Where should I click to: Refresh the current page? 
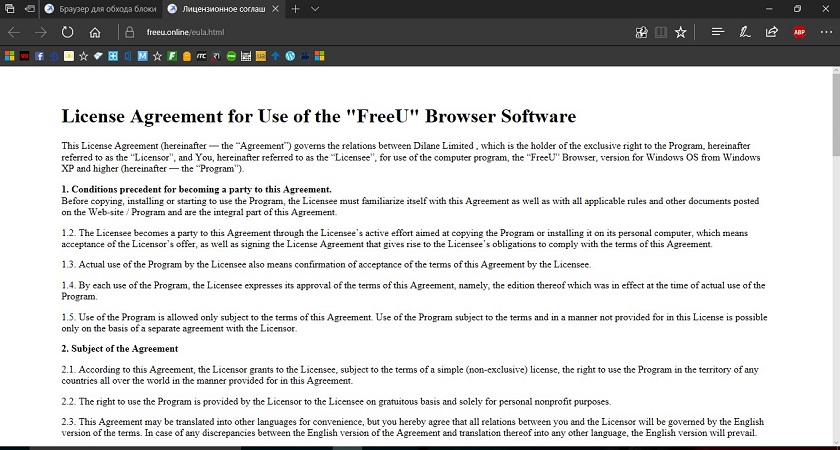(x=68, y=33)
